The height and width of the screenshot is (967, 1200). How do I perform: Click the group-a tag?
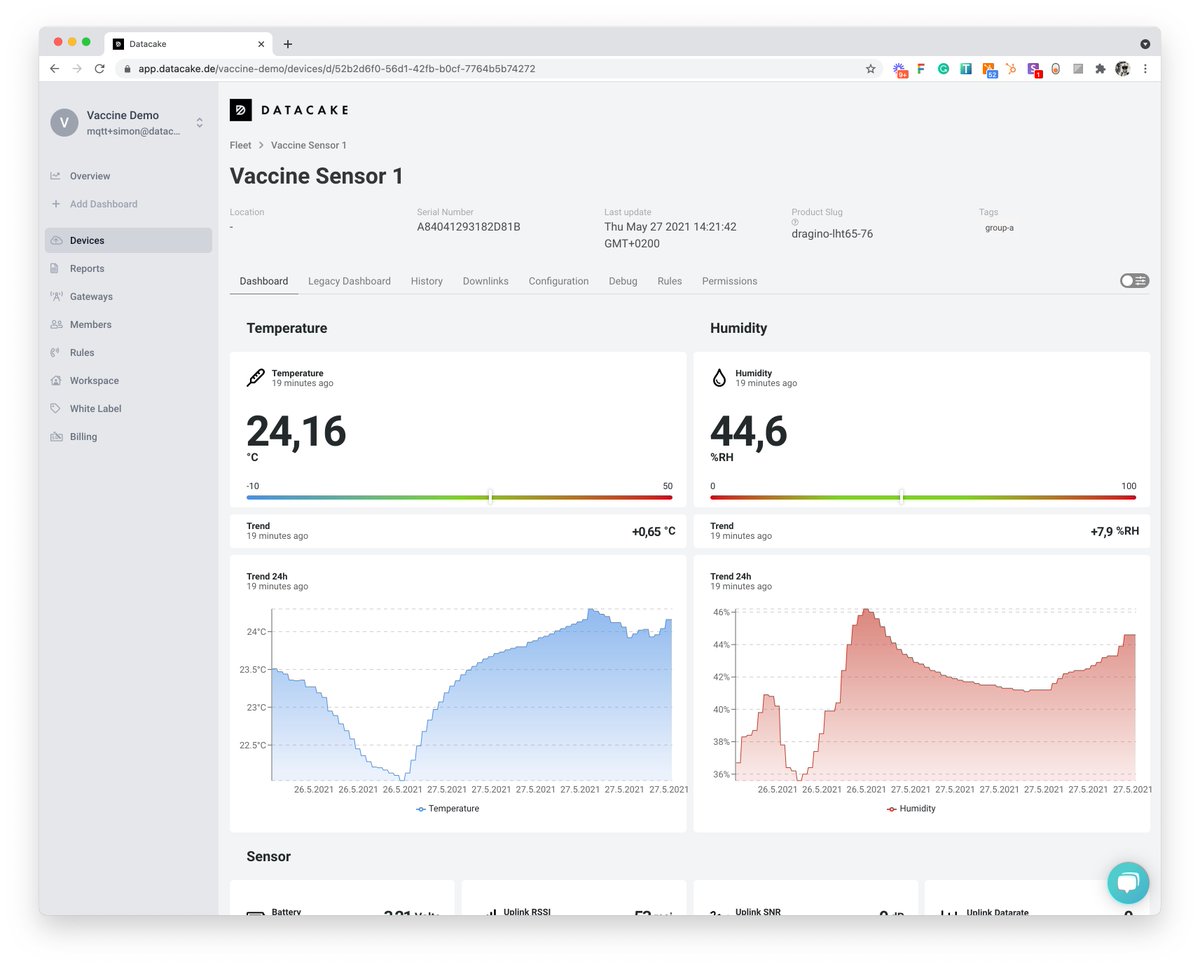[x=999, y=228]
